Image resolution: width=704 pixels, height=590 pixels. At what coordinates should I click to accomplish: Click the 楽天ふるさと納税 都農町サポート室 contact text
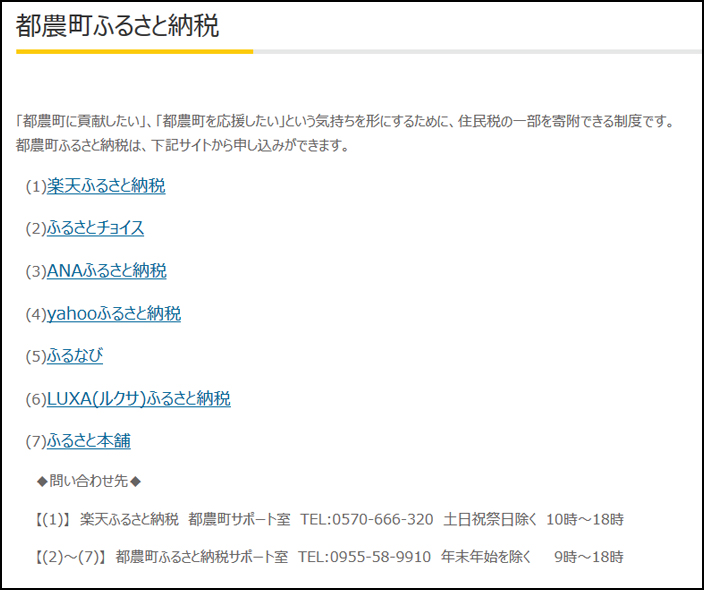[x=185, y=520]
